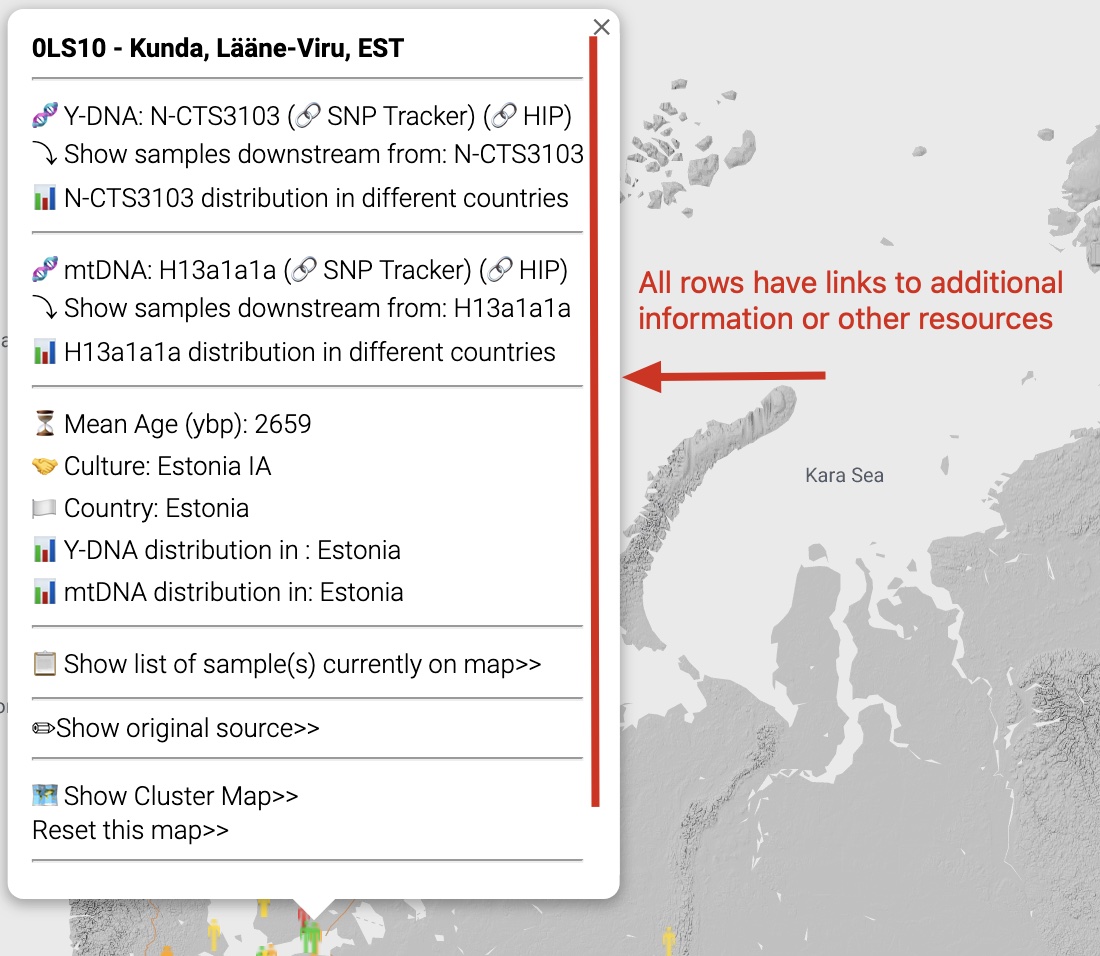View Y-DNA distribution in Estonia

click(x=230, y=549)
